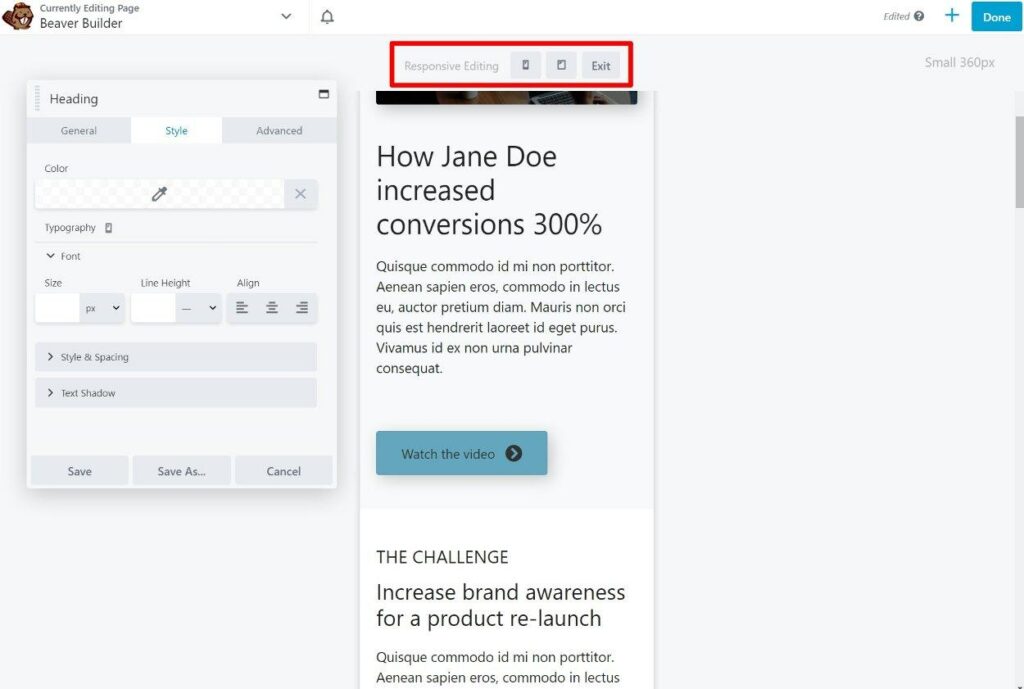The width and height of the screenshot is (1024, 689).
Task: Open the color picker eyedropper field
Action: point(159,194)
